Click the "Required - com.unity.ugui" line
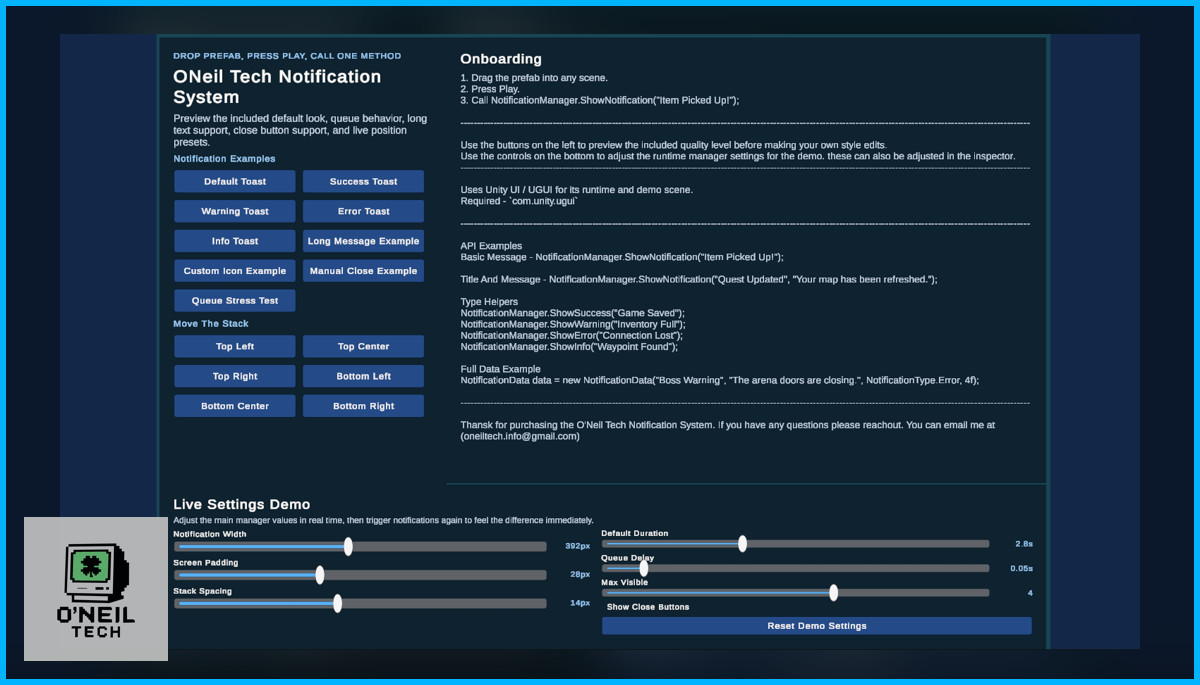This screenshot has height=685, width=1200. pyautogui.click(x=519, y=201)
